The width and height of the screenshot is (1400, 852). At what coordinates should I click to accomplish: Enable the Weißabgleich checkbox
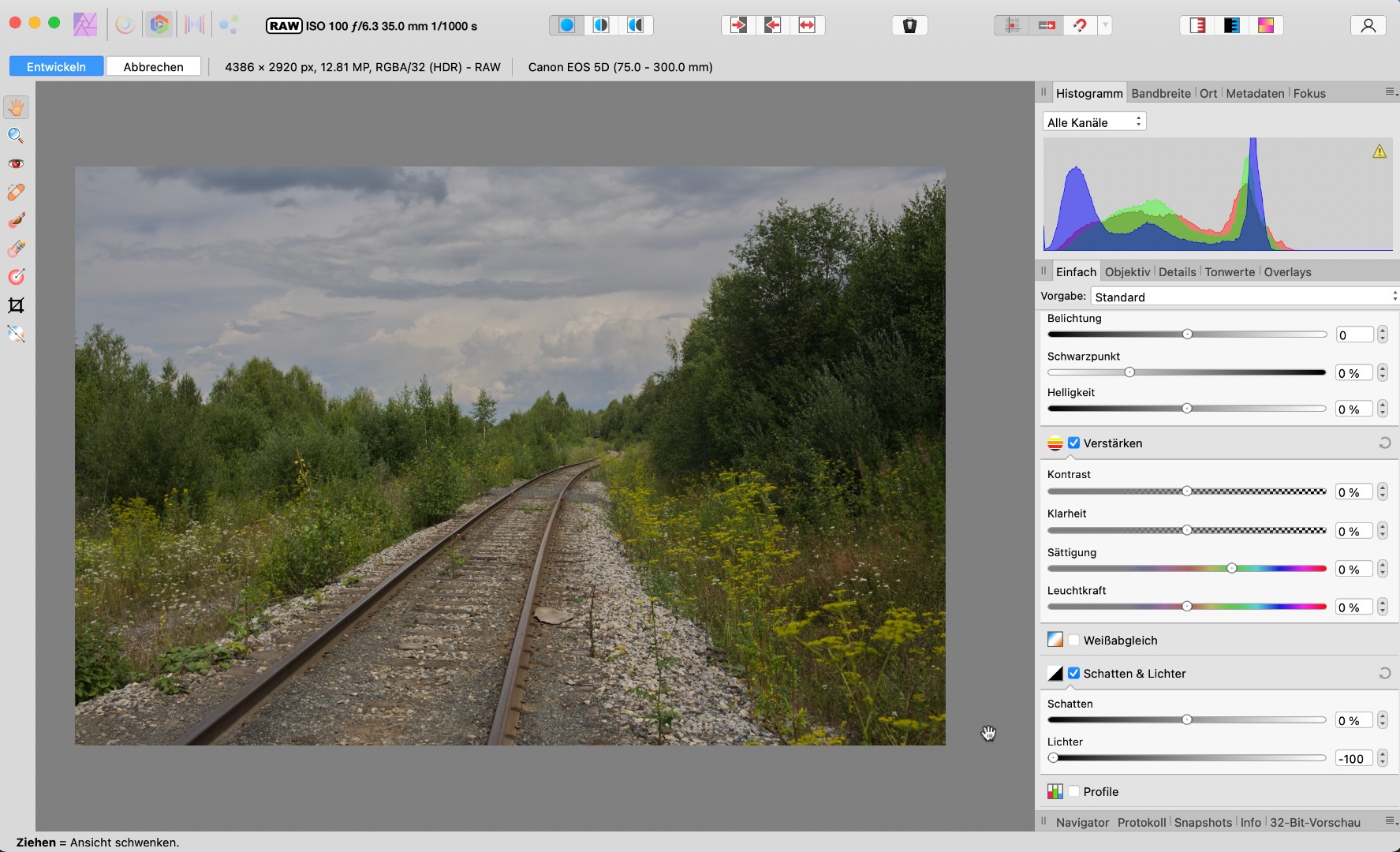pyautogui.click(x=1073, y=641)
